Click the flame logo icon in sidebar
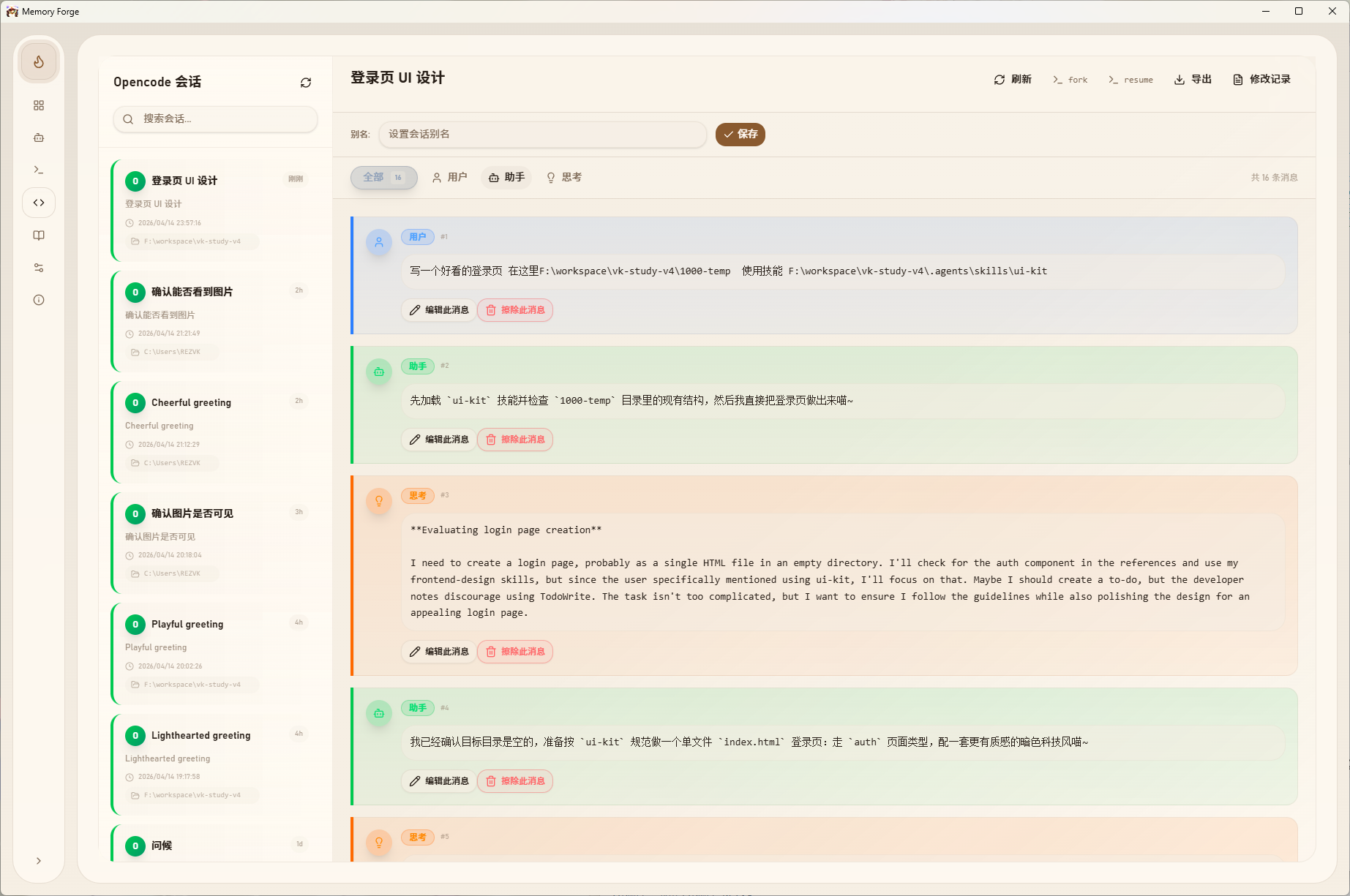Screen dimensions: 1350x896 pos(39,62)
